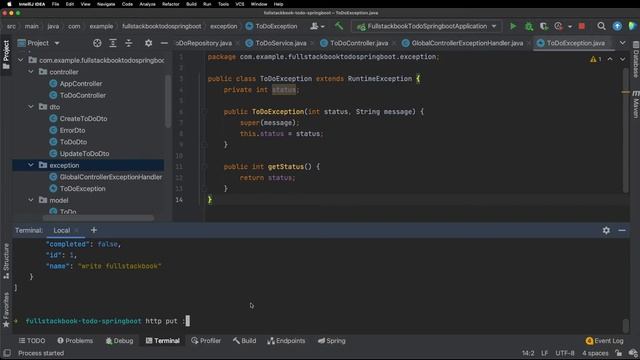Open the Refactor menu
The image size is (640, 360).
[x=171, y=4]
